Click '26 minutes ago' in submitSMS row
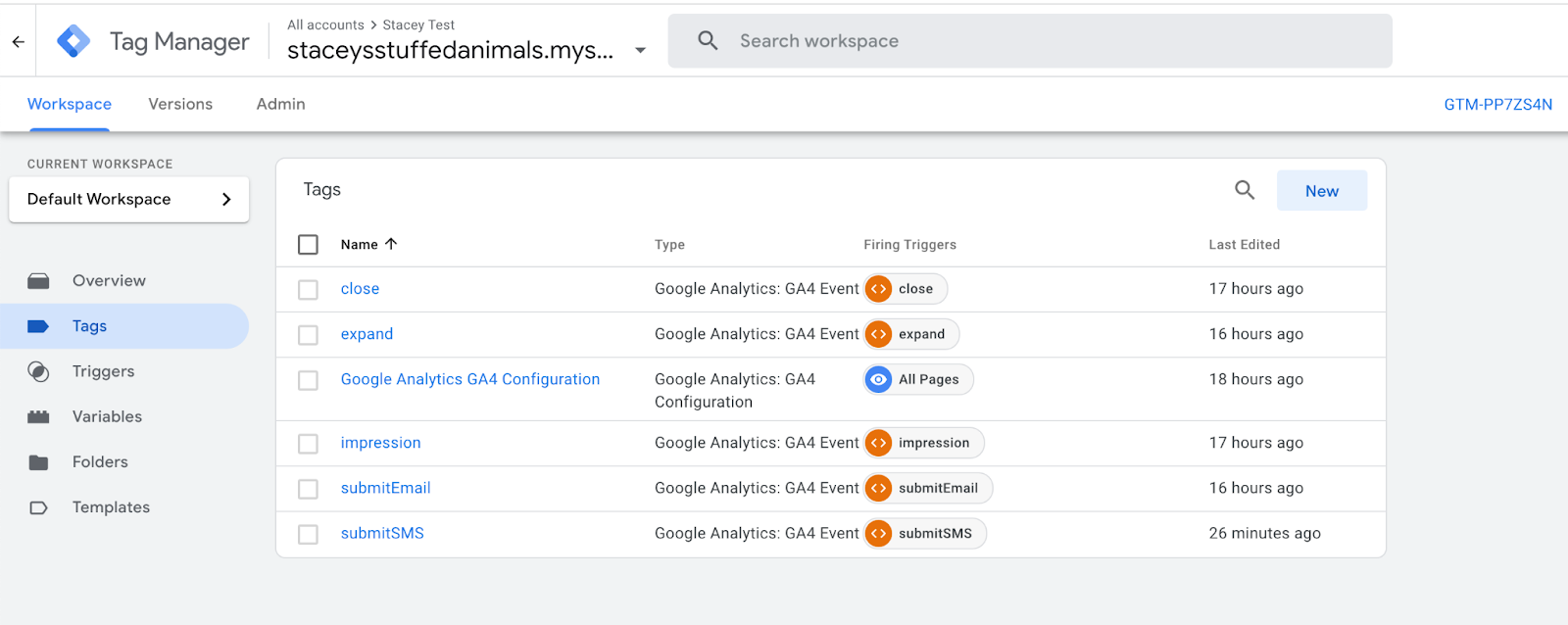1568x625 pixels. pyautogui.click(x=1264, y=533)
